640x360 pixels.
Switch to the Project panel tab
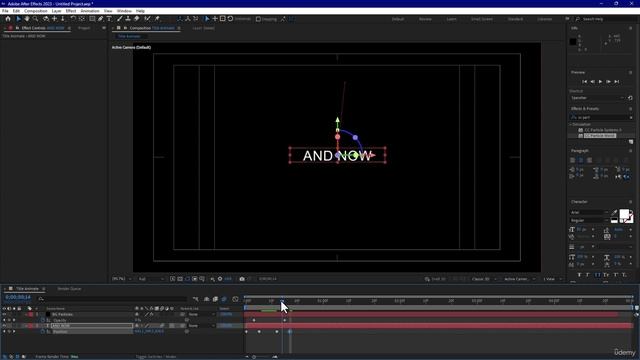click(84, 28)
